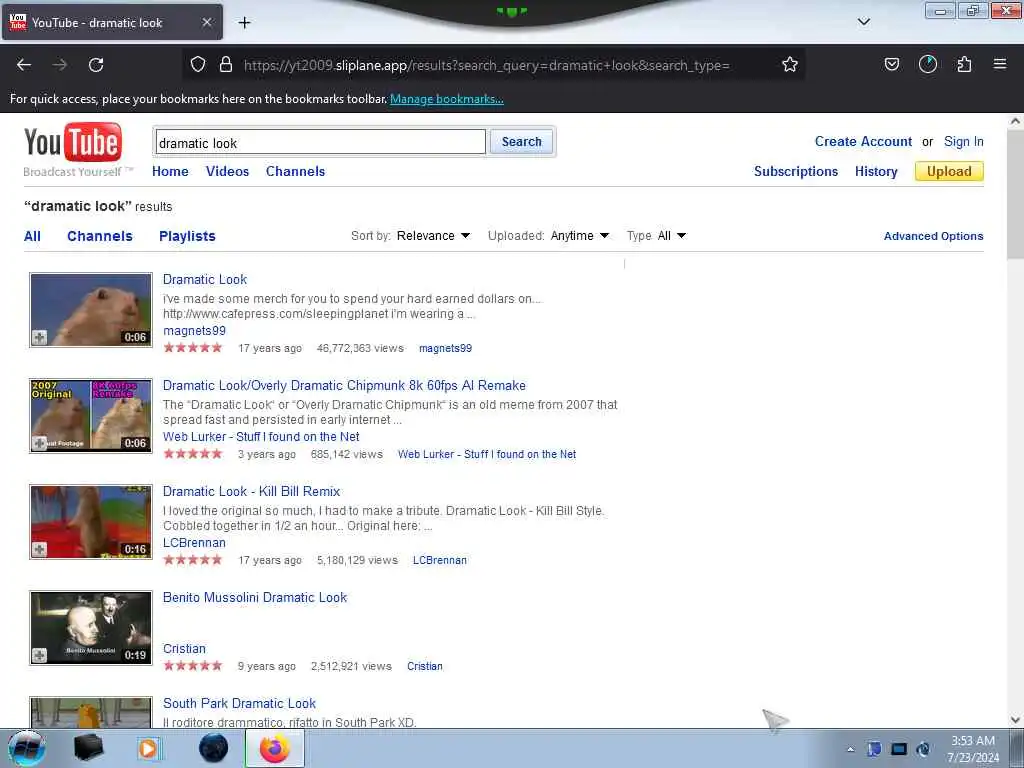Select the Channels results filter tab
This screenshot has height=768, width=1024.
(100, 236)
